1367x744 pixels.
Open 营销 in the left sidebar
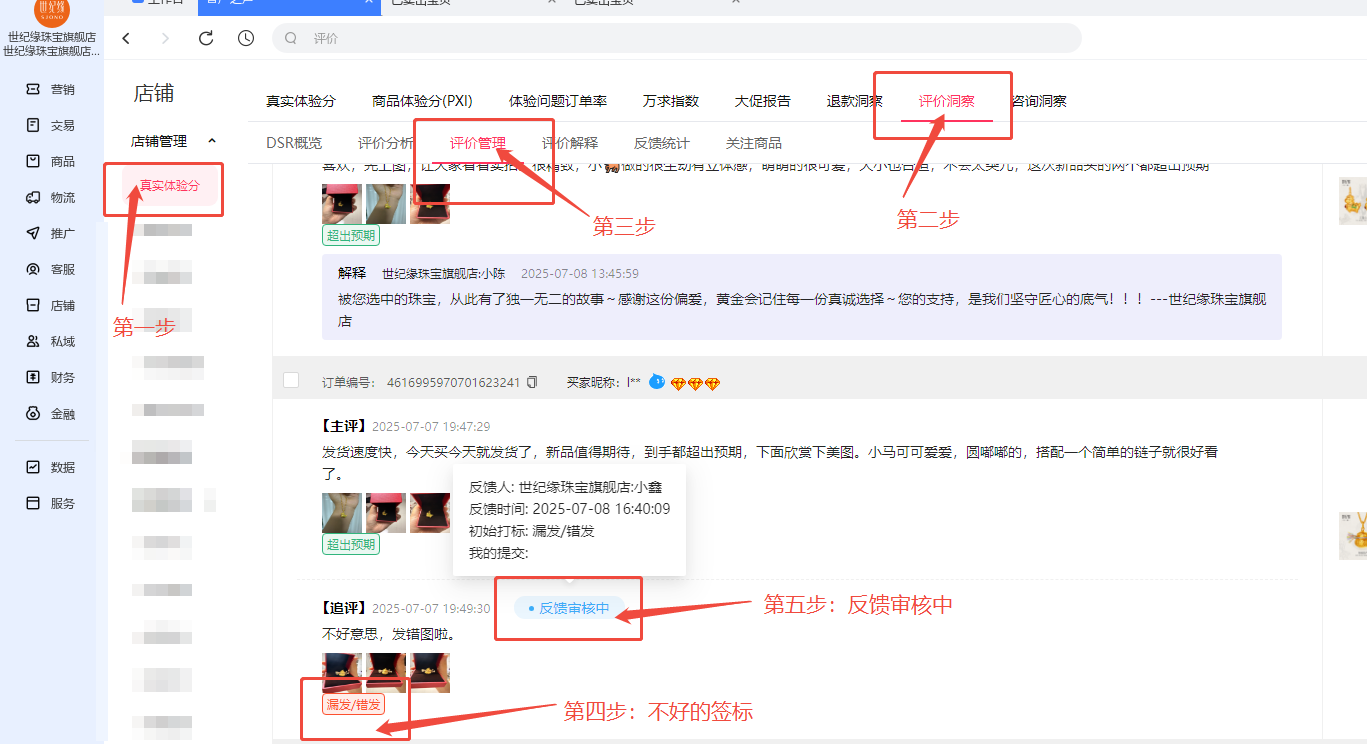(x=52, y=89)
